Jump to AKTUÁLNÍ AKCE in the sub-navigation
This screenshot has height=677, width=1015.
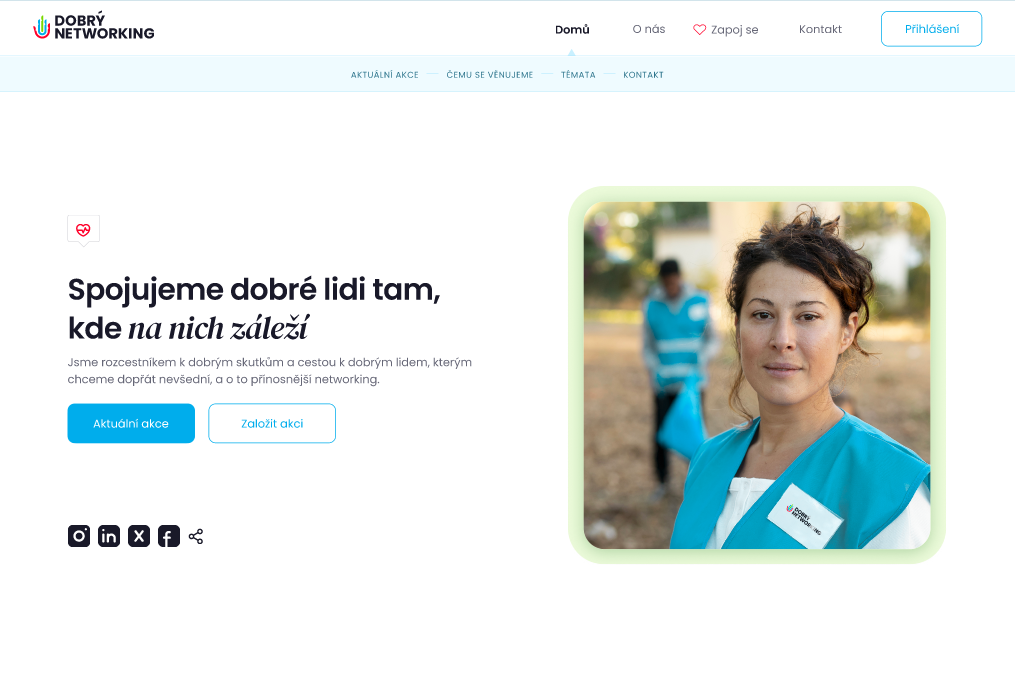click(x=385, y=75)
